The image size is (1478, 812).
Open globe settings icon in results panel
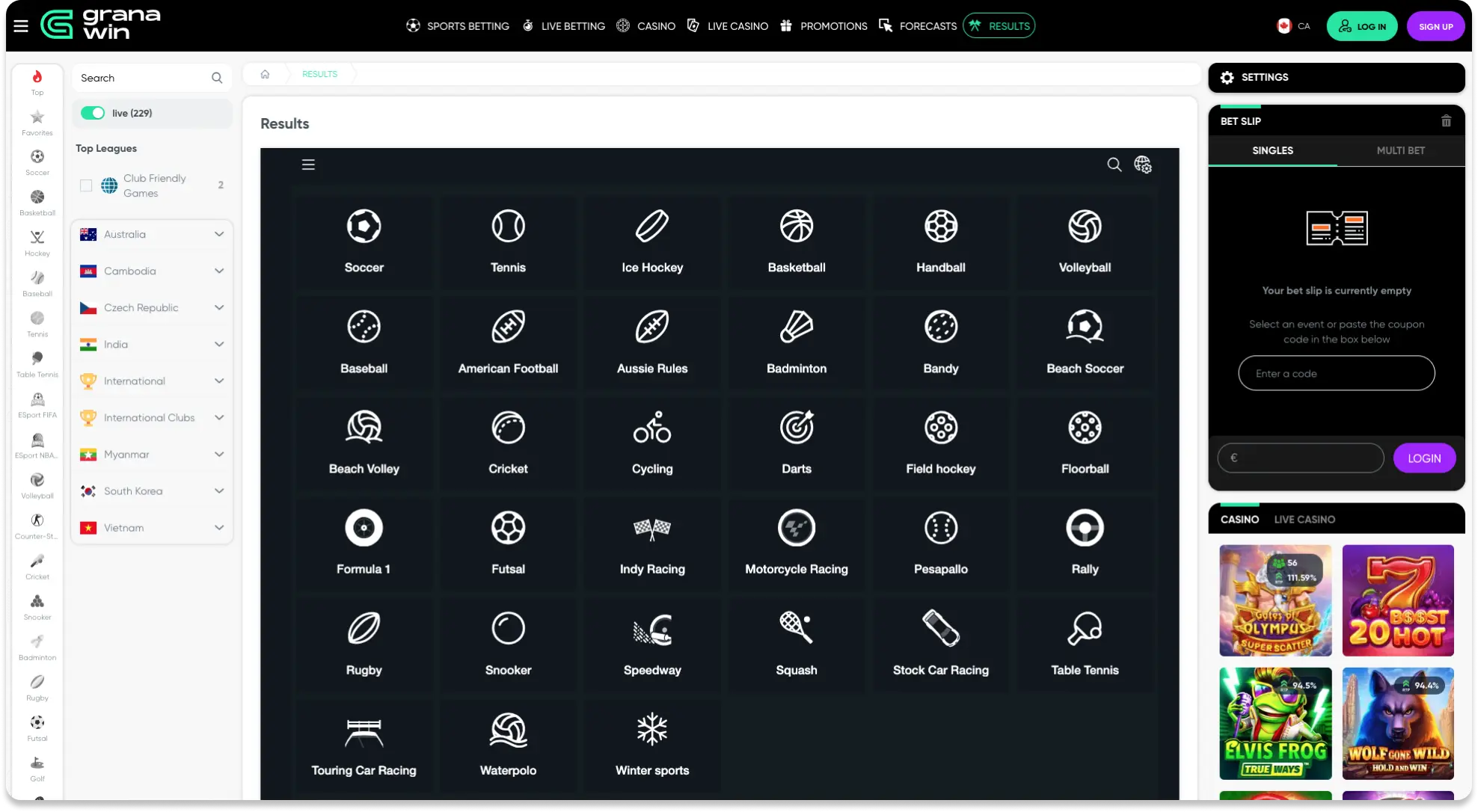pyautogui.click(x=1142, y=164)
